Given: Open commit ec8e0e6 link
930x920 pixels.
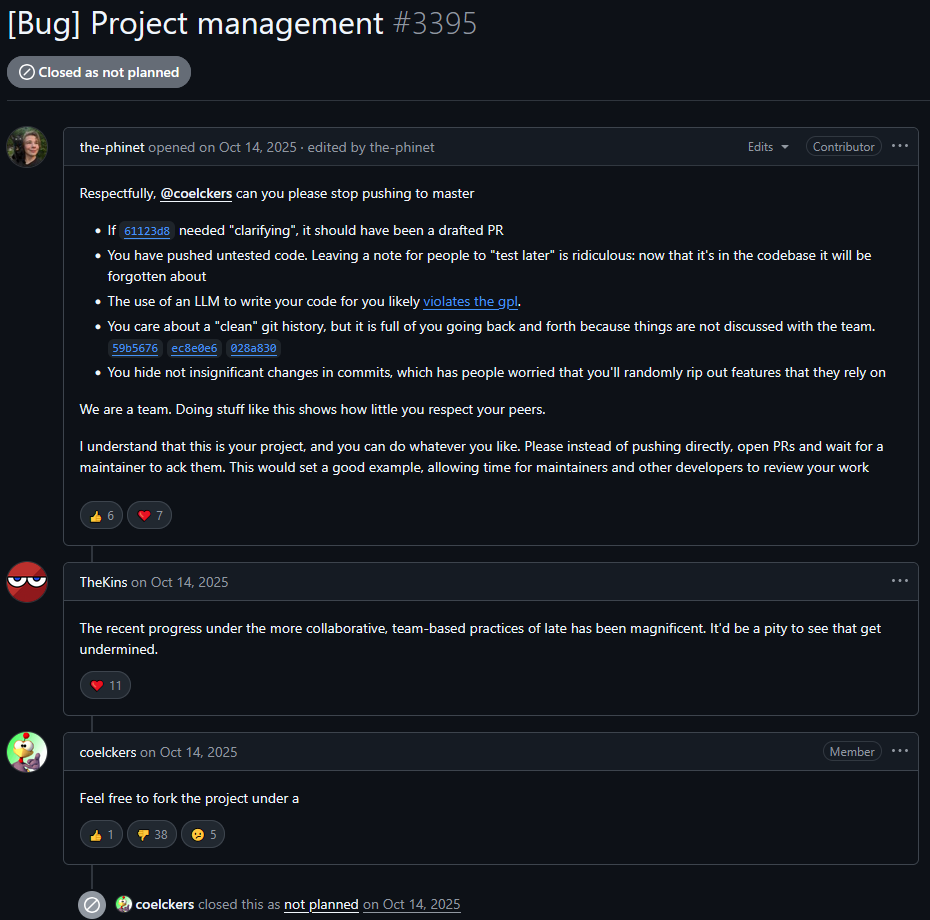Looking at the screenshot, I should tap(194, 349).
